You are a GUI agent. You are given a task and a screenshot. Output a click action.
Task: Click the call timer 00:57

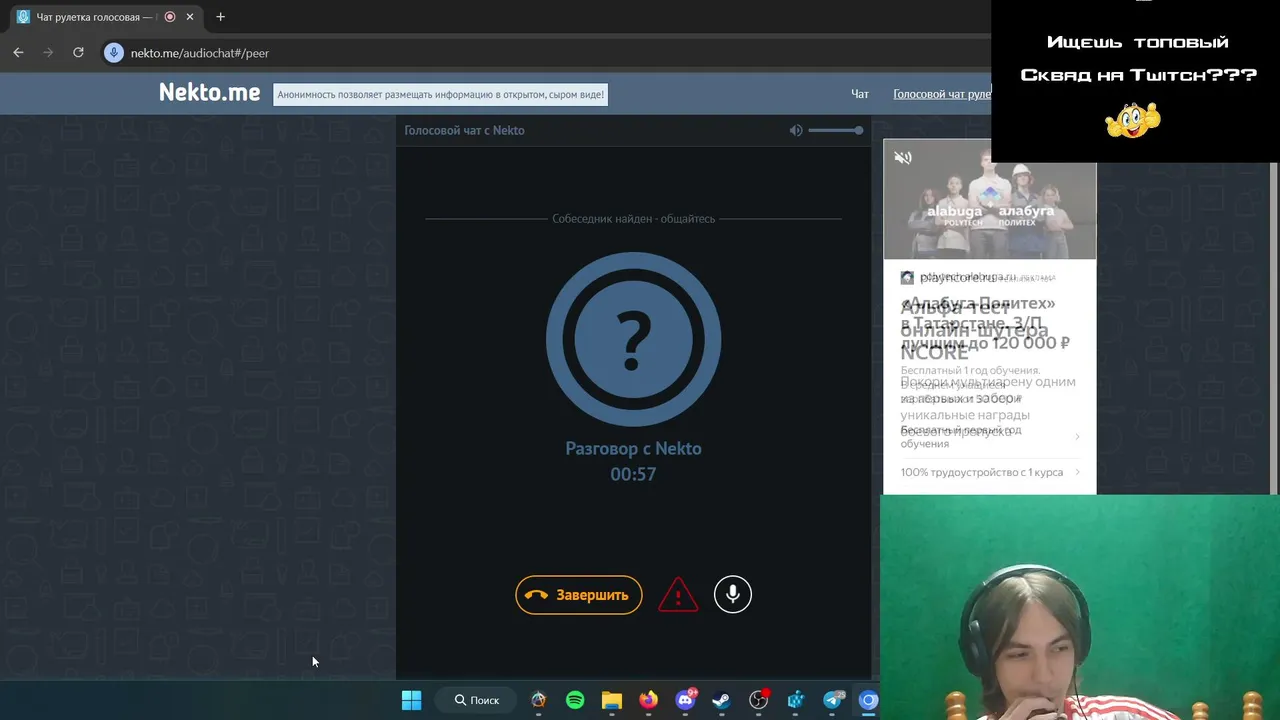point(633,475)
